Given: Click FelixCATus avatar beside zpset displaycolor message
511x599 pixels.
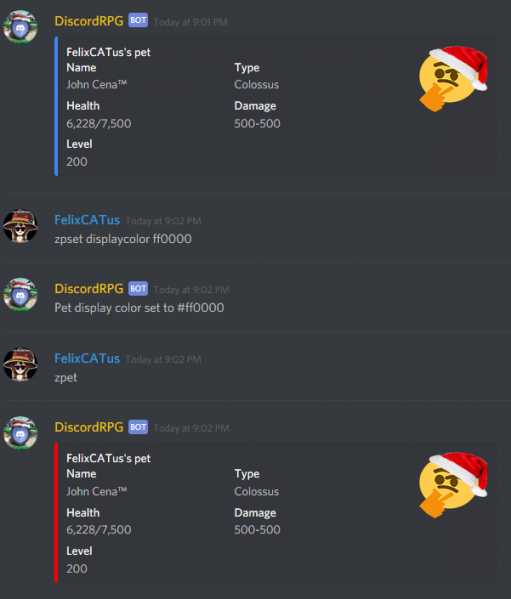Looking at the screenshot, I should click(21, 226).
